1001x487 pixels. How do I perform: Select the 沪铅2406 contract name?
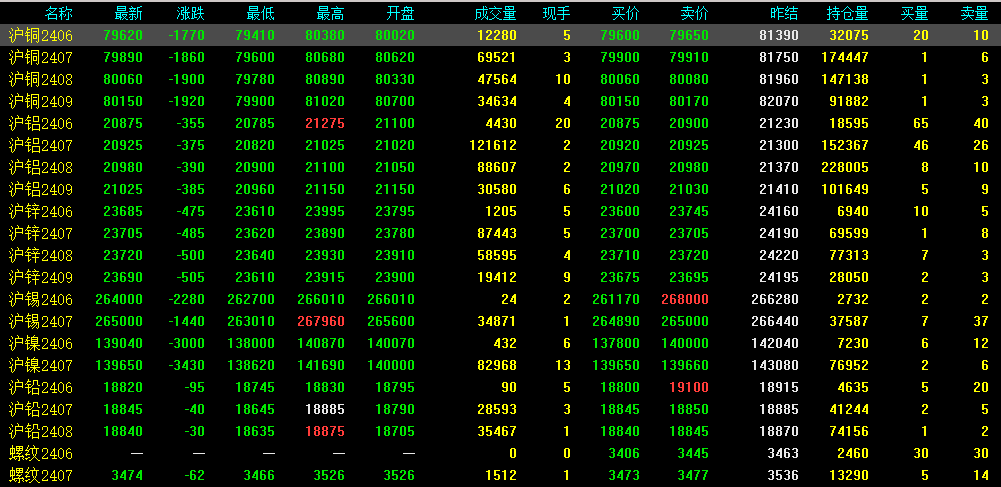tap(40, 387)
